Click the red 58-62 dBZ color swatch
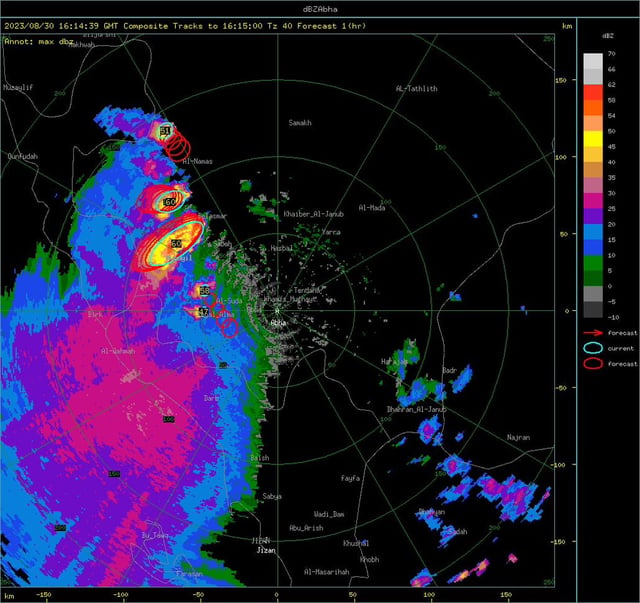Viewport: 640px width, 603px height. coord(593,92)
